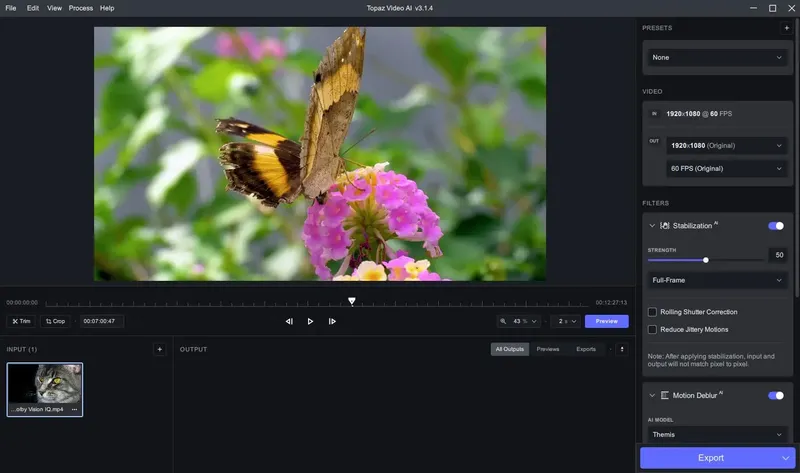The image size is (800, 473).
Task: Switch to Exports tab
Action: click(586, 350)
